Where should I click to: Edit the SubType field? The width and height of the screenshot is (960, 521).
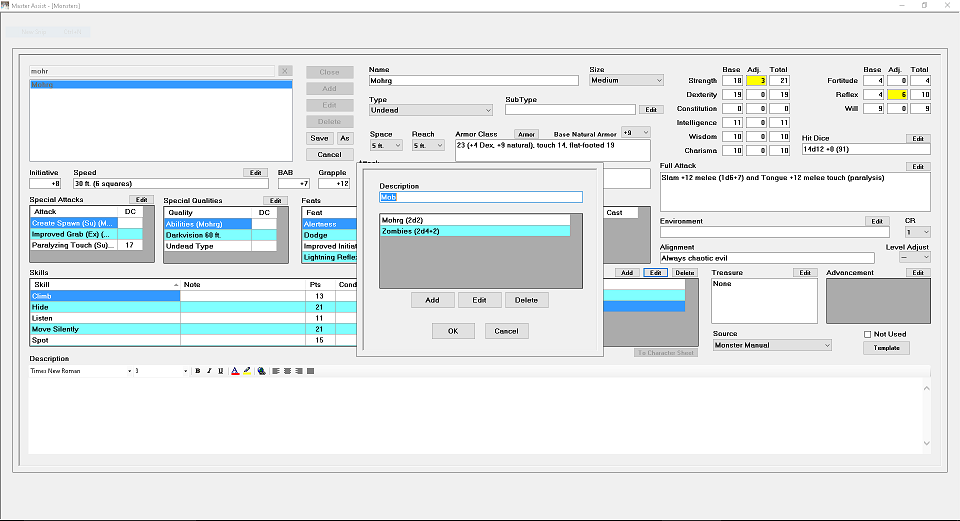tap(651, 110)
